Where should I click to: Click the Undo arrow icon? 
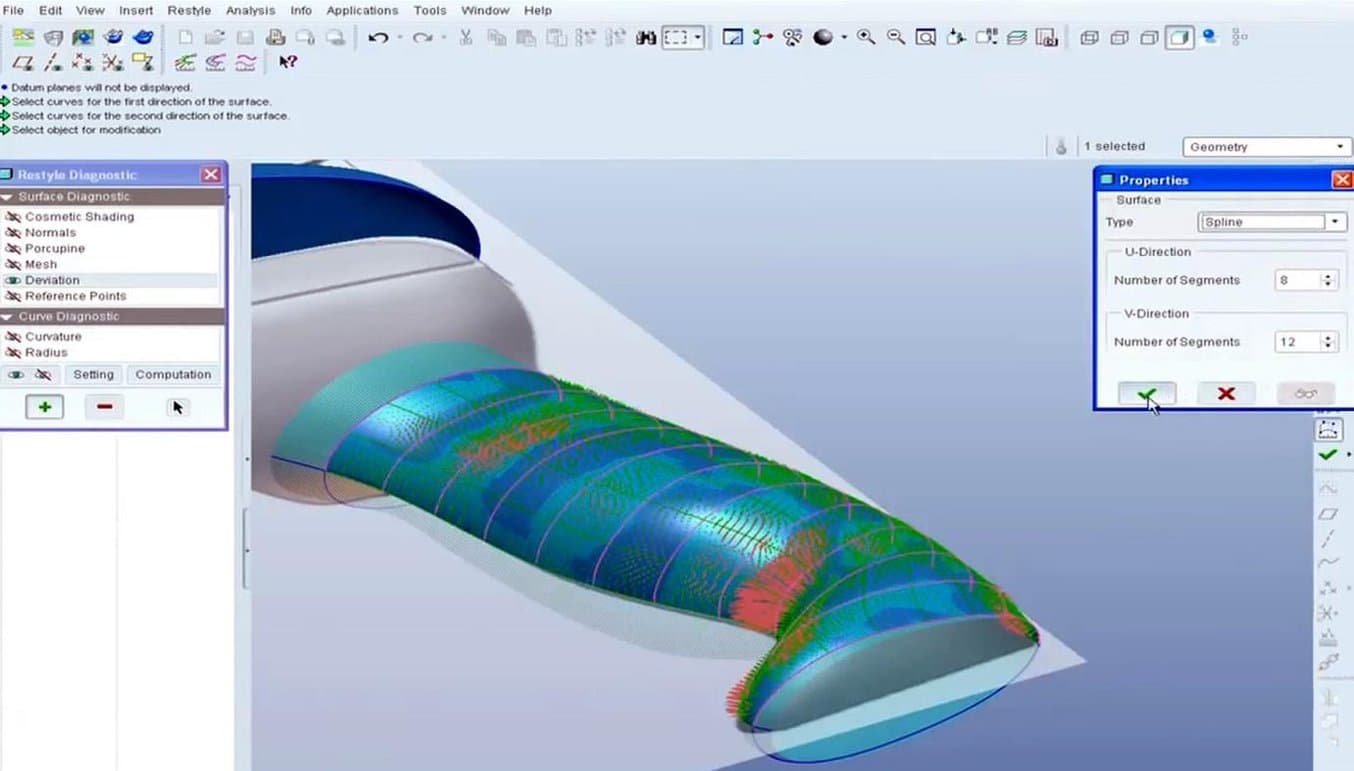377,38
